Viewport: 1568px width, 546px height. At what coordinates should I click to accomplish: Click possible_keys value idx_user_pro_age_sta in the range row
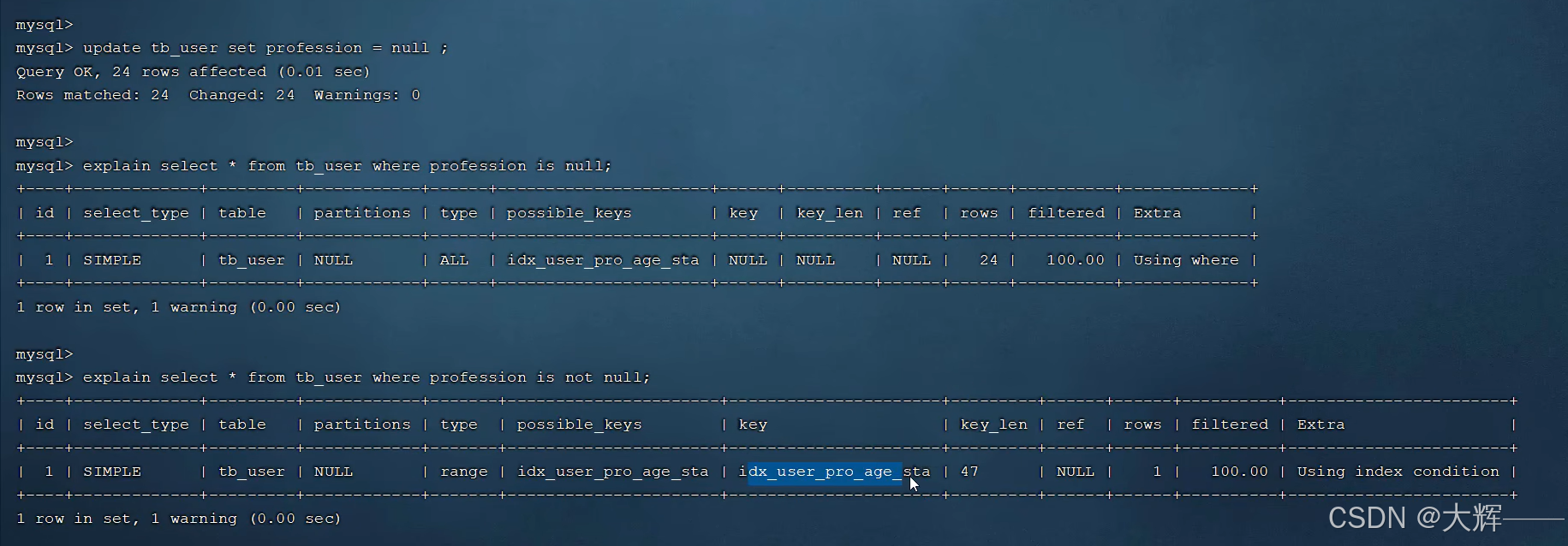tap(612, 472)
